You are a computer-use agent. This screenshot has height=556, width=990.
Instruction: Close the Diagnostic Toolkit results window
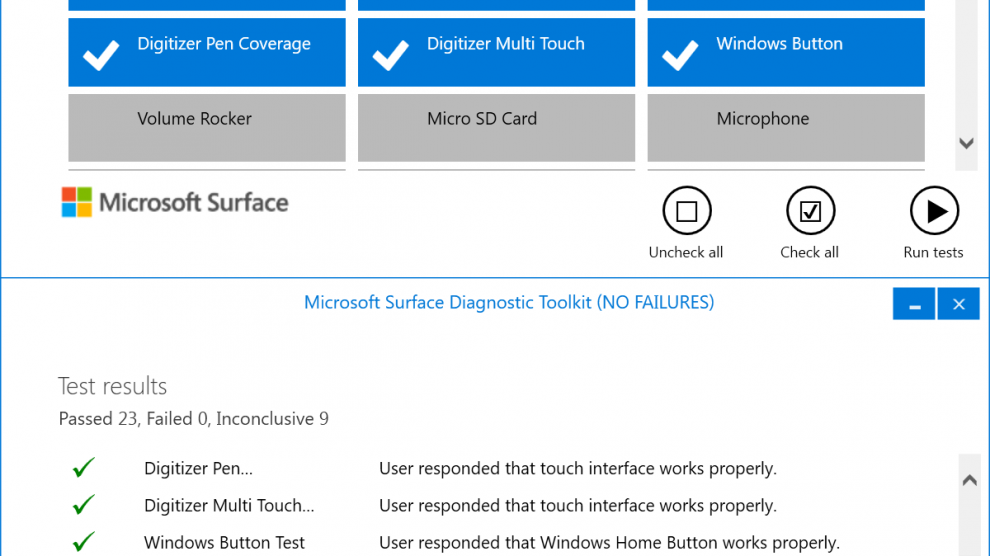tap(958, 304)
